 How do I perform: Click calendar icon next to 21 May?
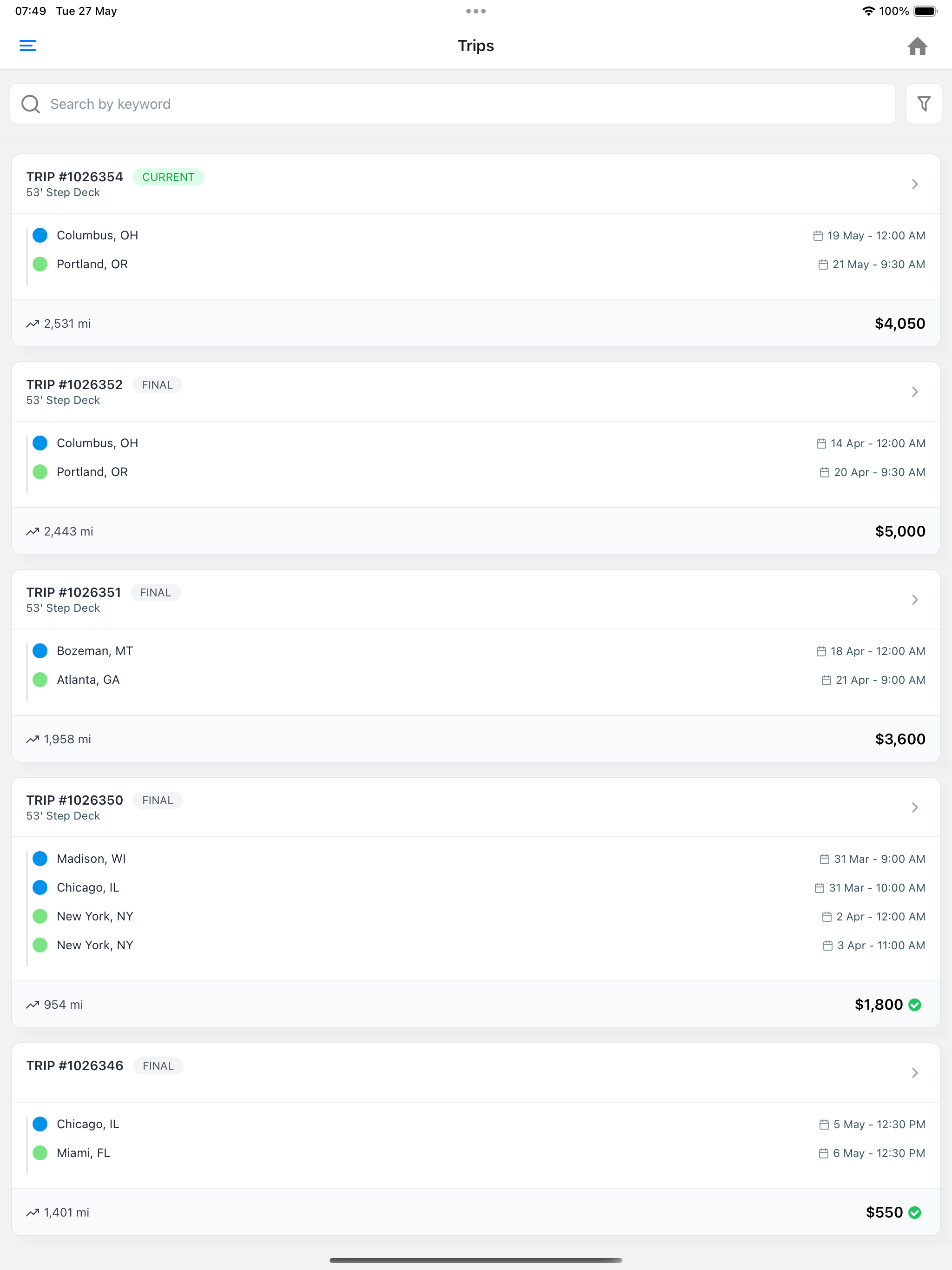coord(823,264)
